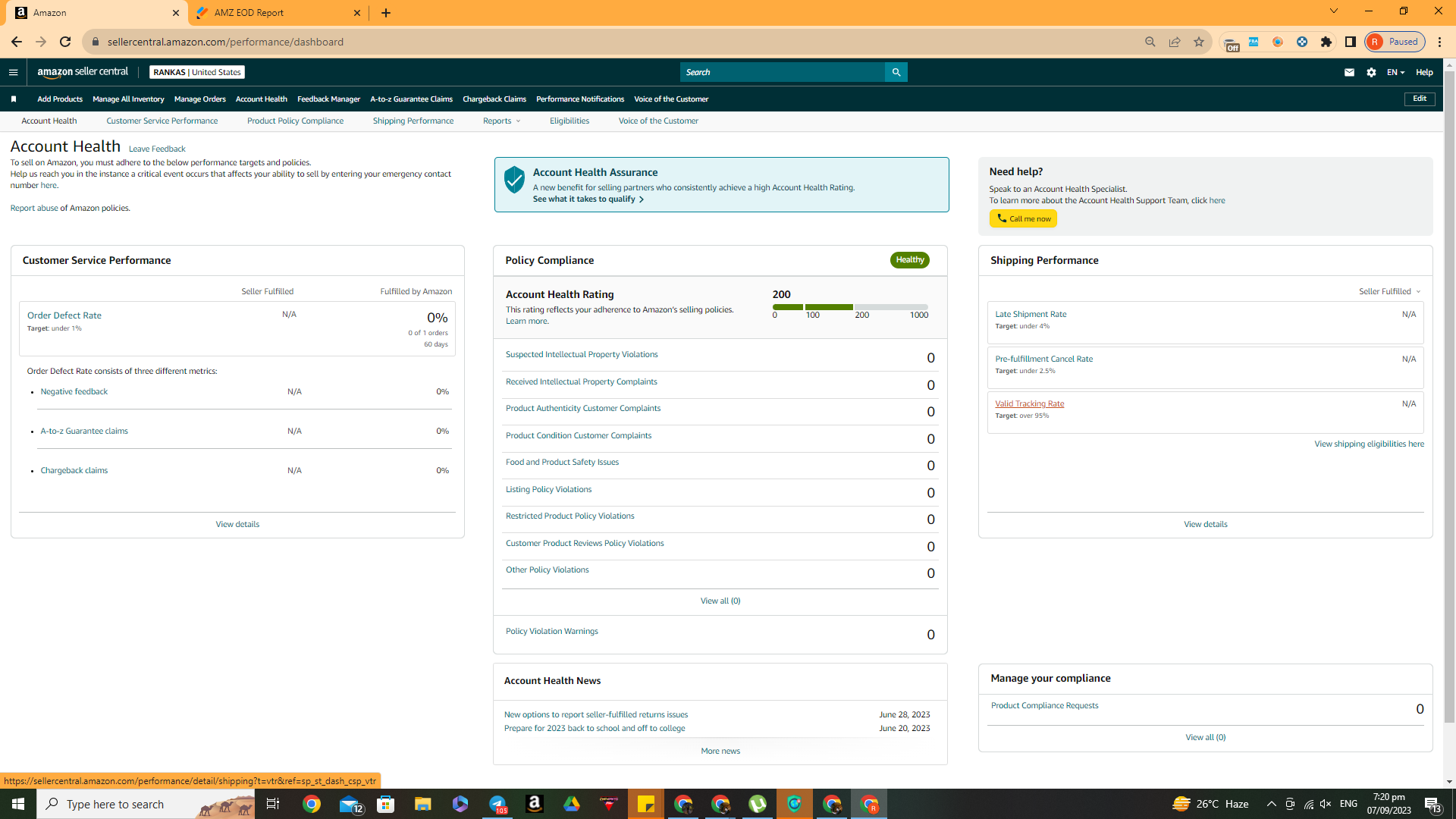Open Chrome's three-dot menu
The height and width of the screenshot is (819, 1456).
pos(1440,42)
